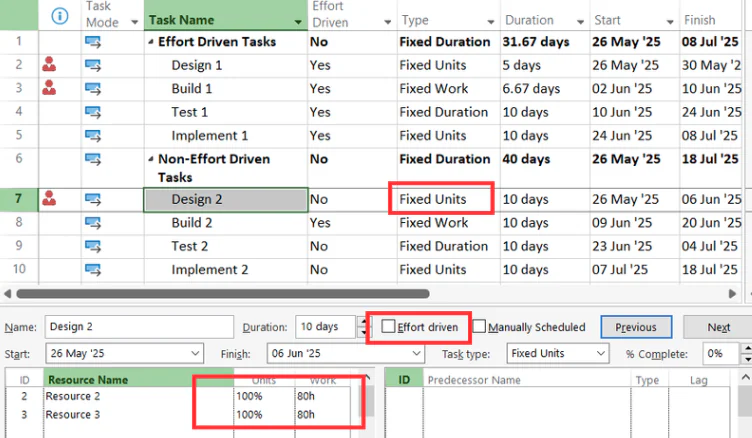Click the Next button
Image resolution: width=752 pixels, height=438 pixels.
point(718,327)
